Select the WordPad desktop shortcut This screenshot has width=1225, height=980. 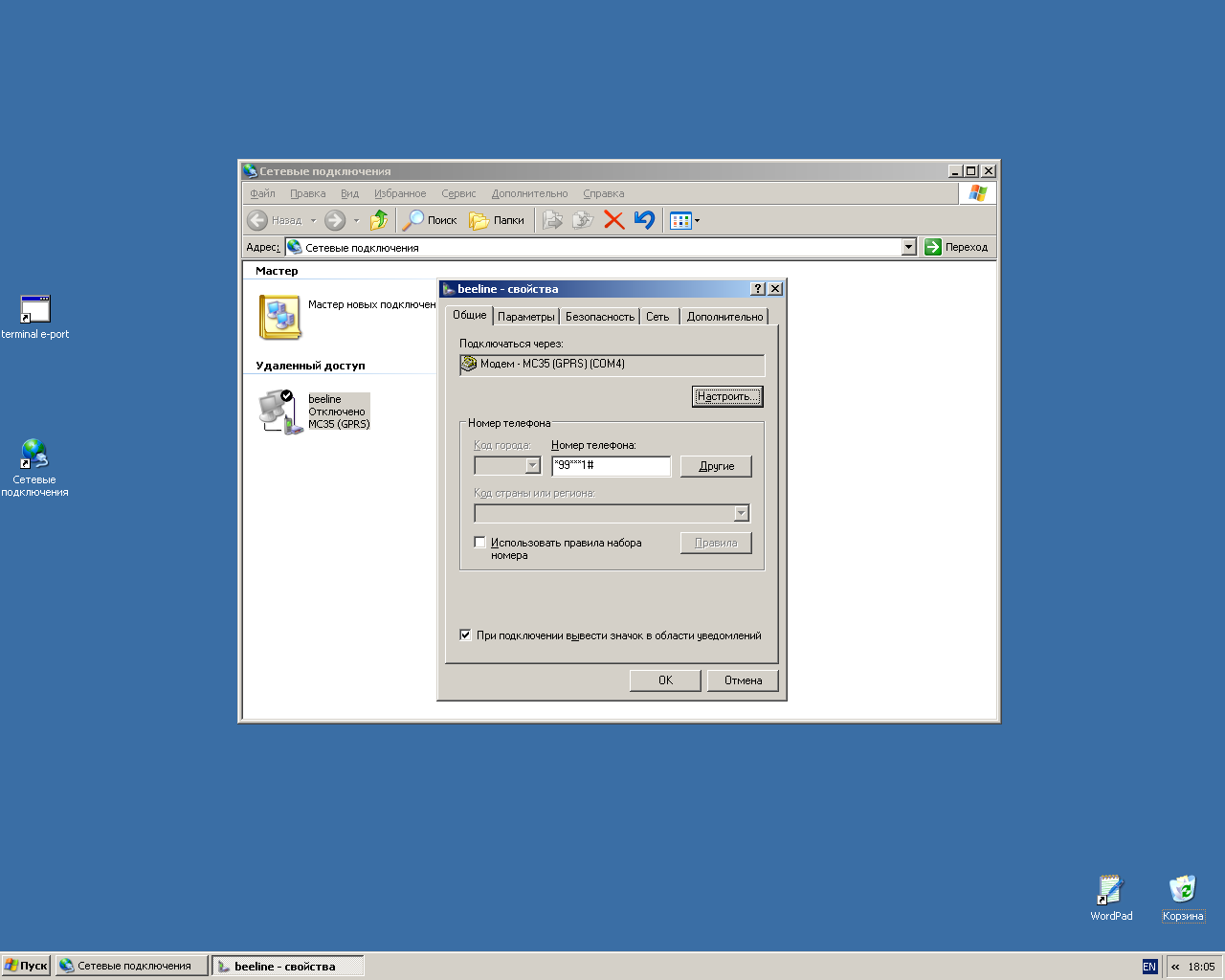point(1111,898)
